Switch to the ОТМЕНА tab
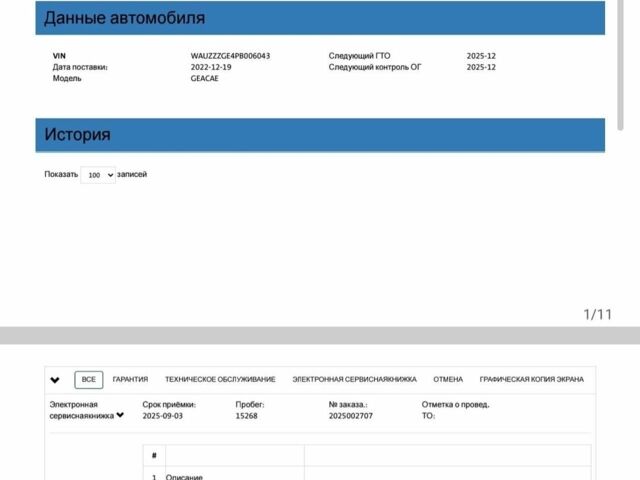The image size is (640, 480). point(448,380)
